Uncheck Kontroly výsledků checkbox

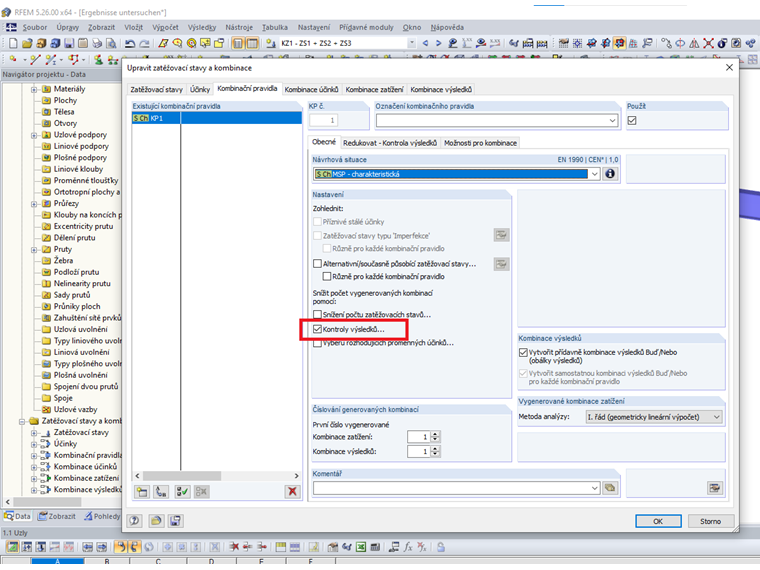pos(317,329)
